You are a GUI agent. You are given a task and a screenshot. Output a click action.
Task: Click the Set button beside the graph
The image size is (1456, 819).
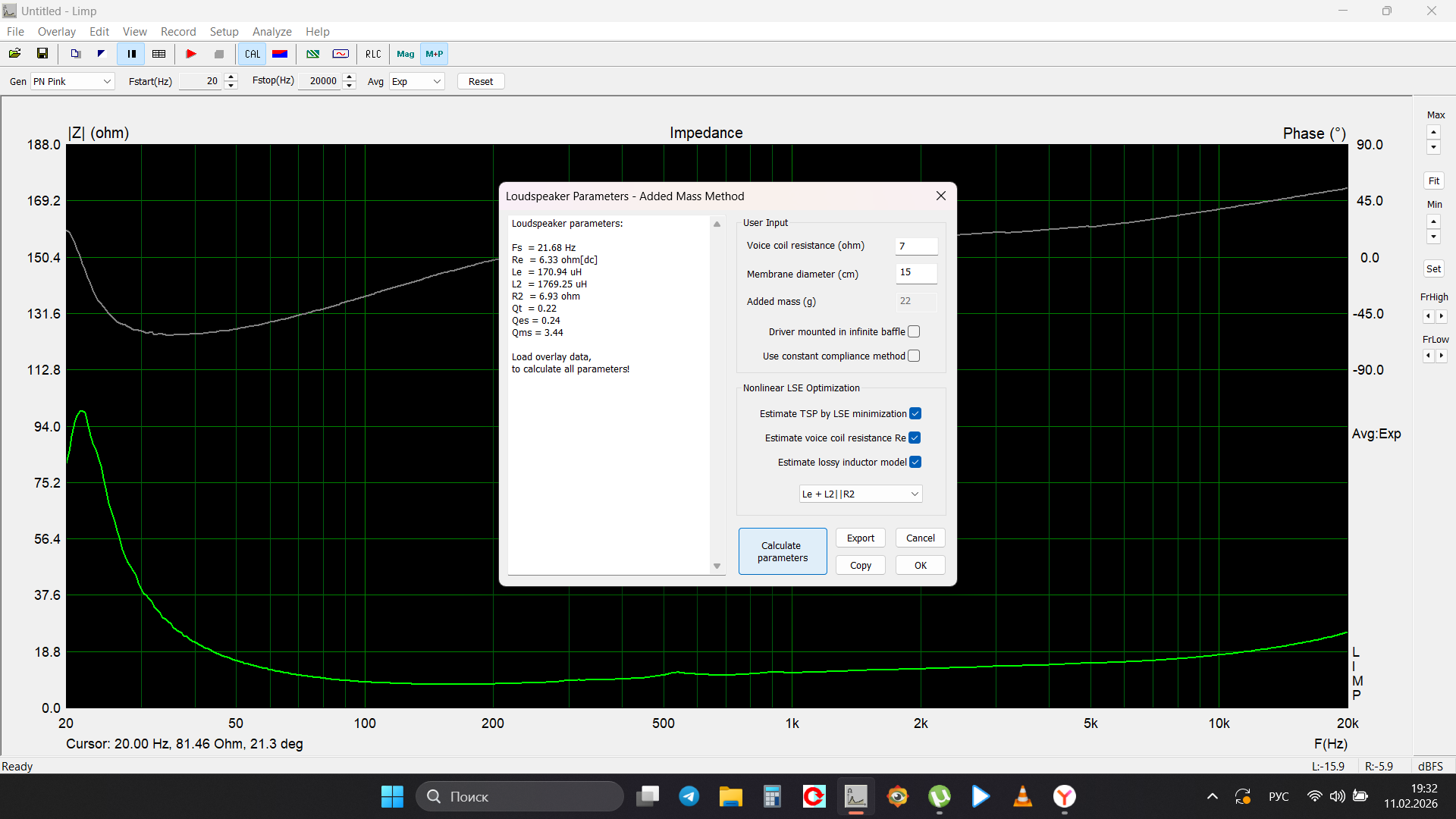[x=1433, y=268]
